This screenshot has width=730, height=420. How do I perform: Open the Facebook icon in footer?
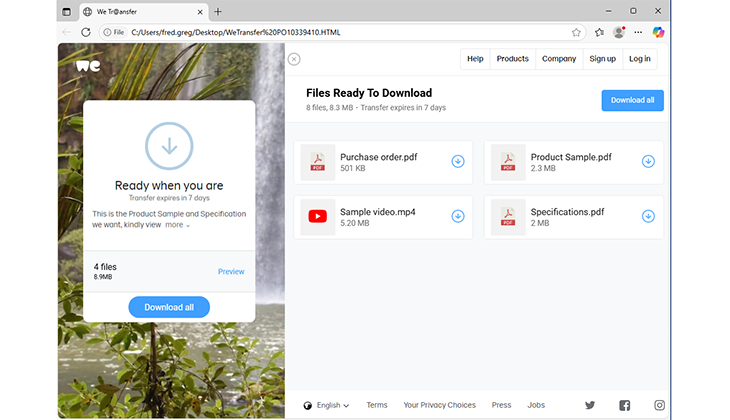pyautogui.click(x=625, y=405)
